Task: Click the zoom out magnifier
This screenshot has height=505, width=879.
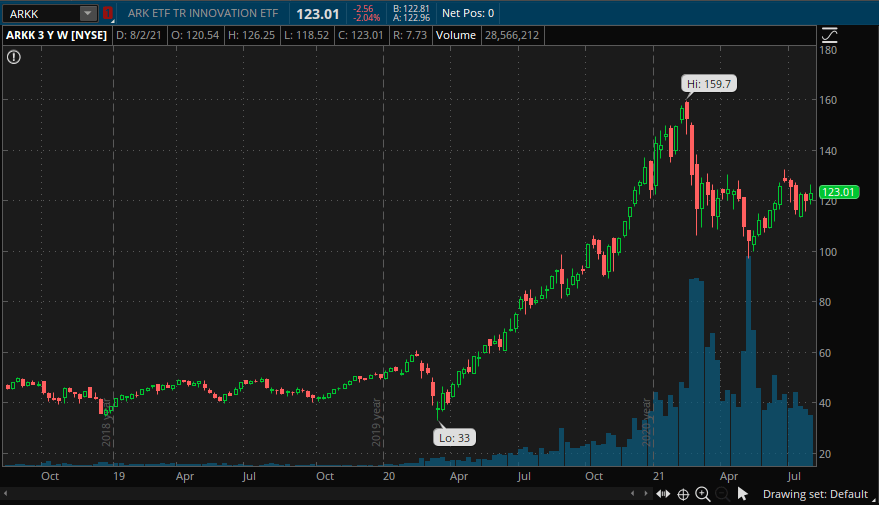Action: point(723,494)
